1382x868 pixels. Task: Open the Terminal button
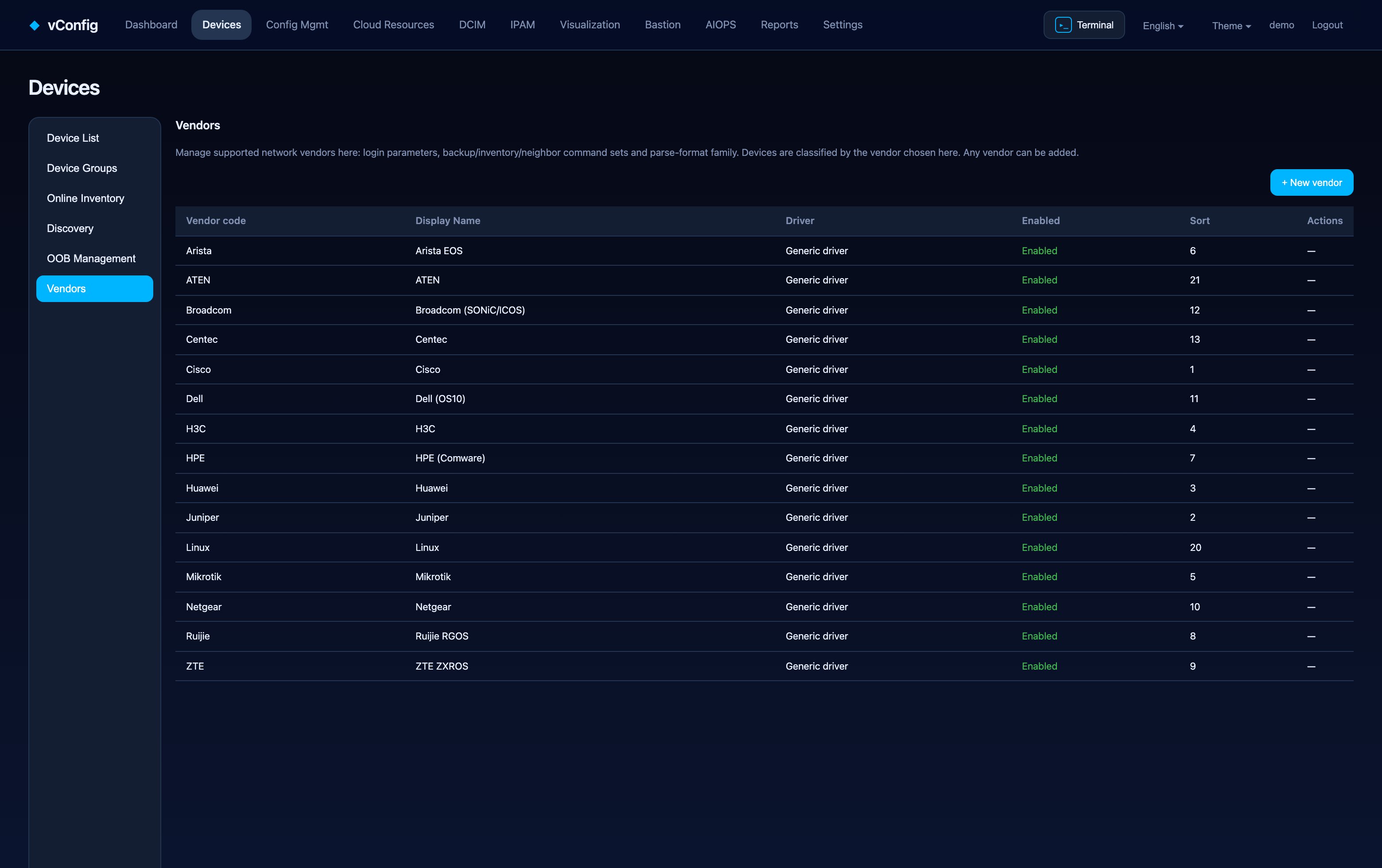pos(1083,25)
